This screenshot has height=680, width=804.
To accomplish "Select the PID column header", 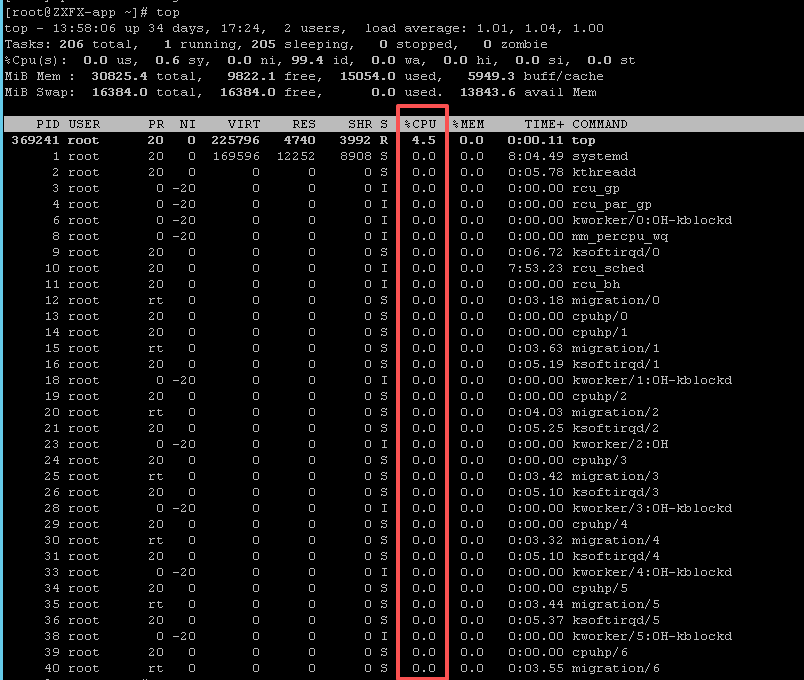I will (48, 124).
